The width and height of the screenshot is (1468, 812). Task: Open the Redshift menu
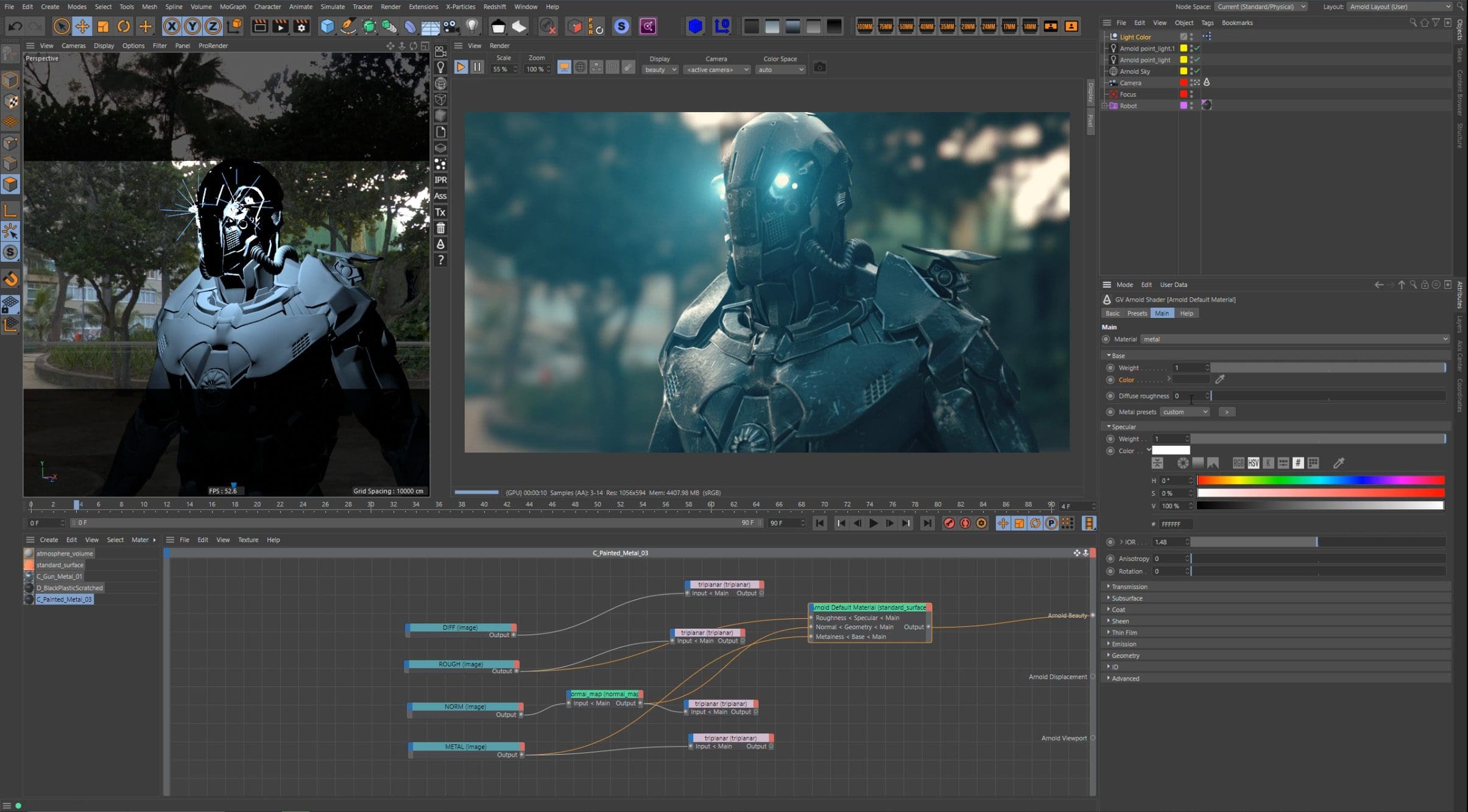pos(494,7)
